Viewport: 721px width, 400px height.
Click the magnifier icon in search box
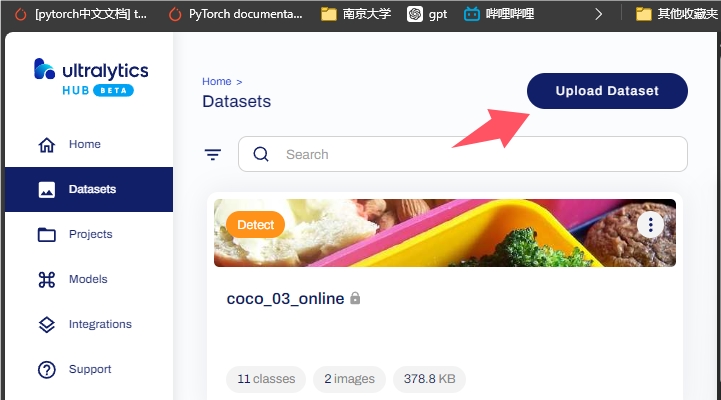(261, 154)
